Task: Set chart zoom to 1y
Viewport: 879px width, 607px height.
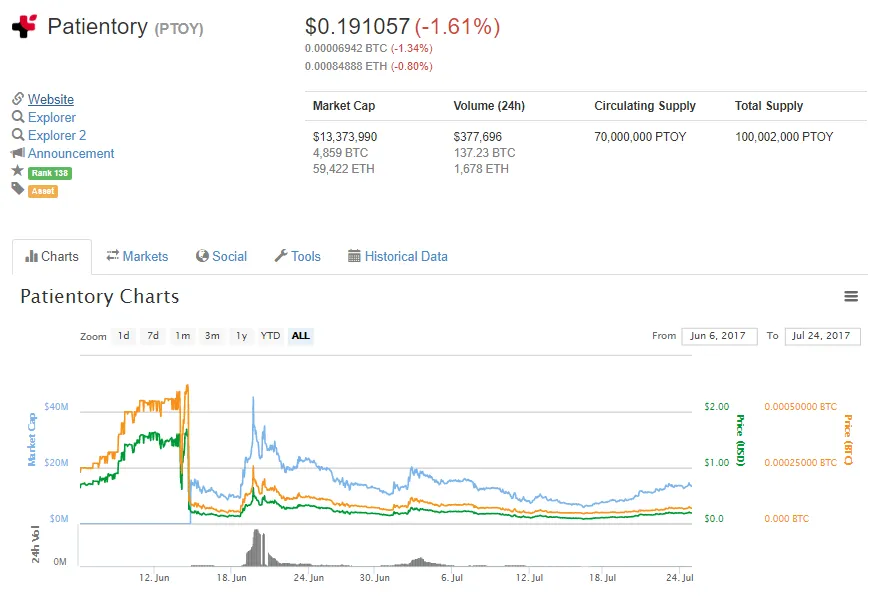Action: point(242,336)
